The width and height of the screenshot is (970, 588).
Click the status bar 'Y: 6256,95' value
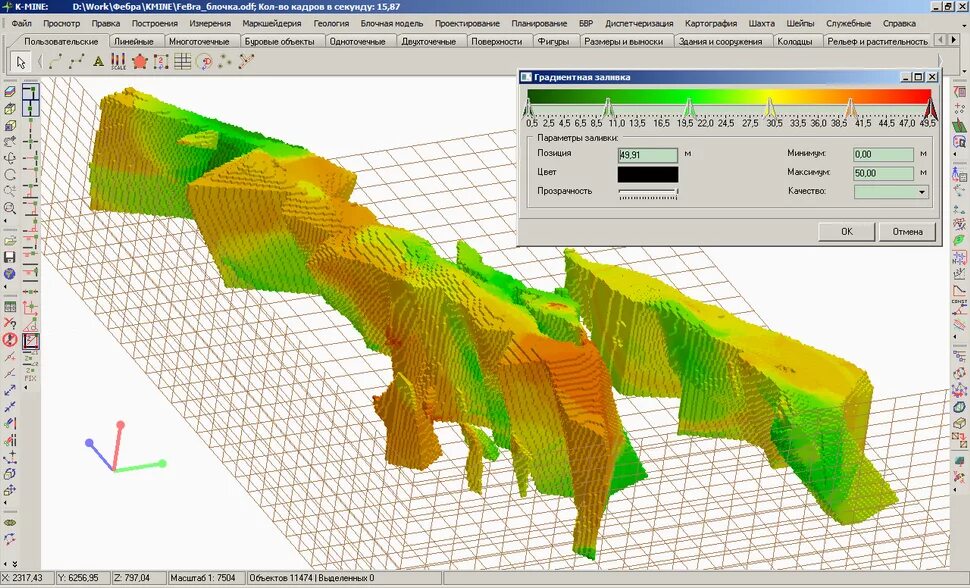pos(78,578)
